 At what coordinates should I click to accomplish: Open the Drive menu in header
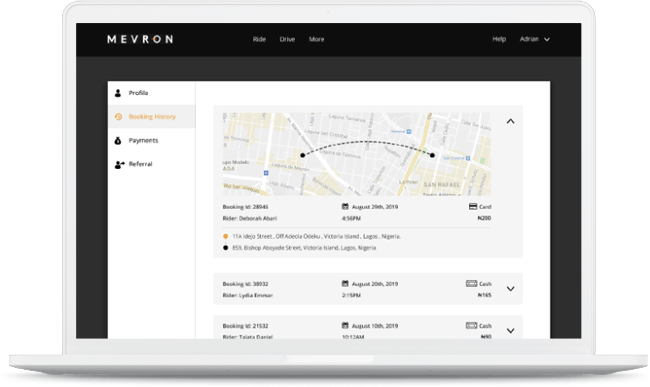[287, 39]
